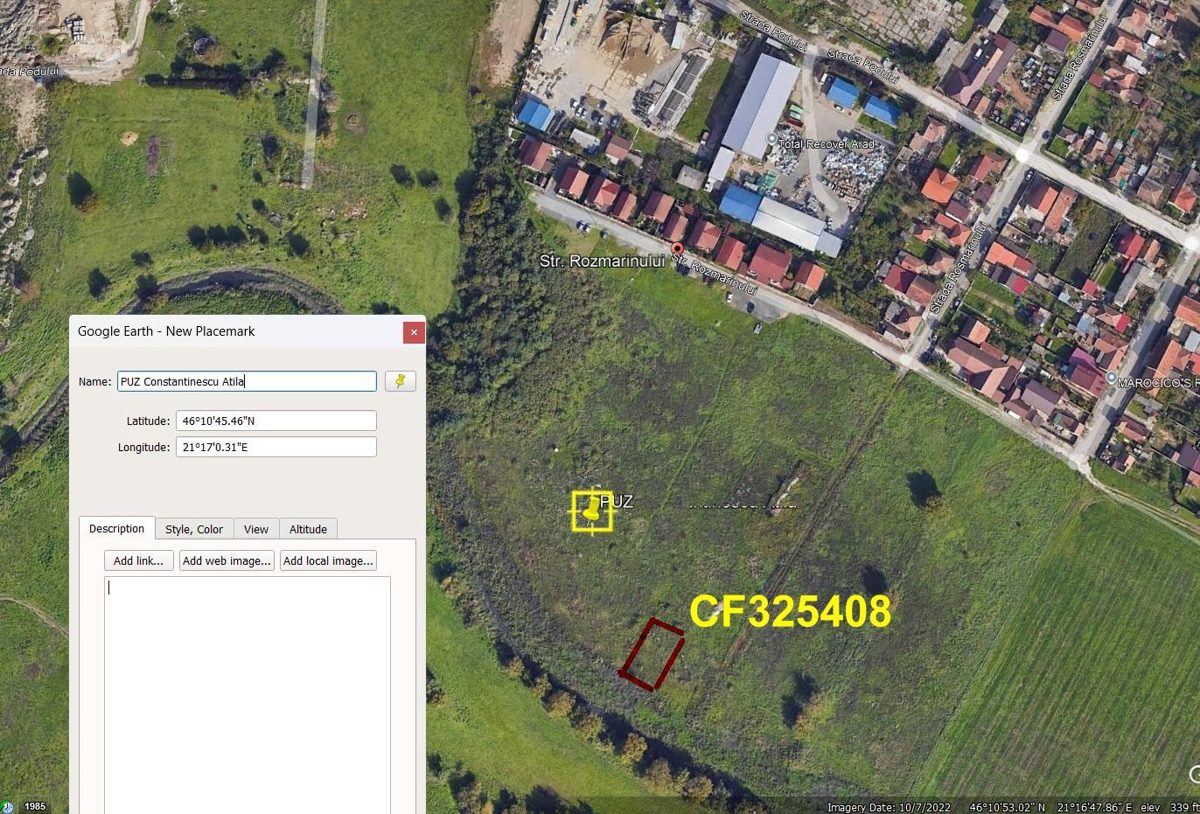The image size is (1200, 814).
Task: Click the PUZ placemark label on the map
Action: (x=616, y=502)
